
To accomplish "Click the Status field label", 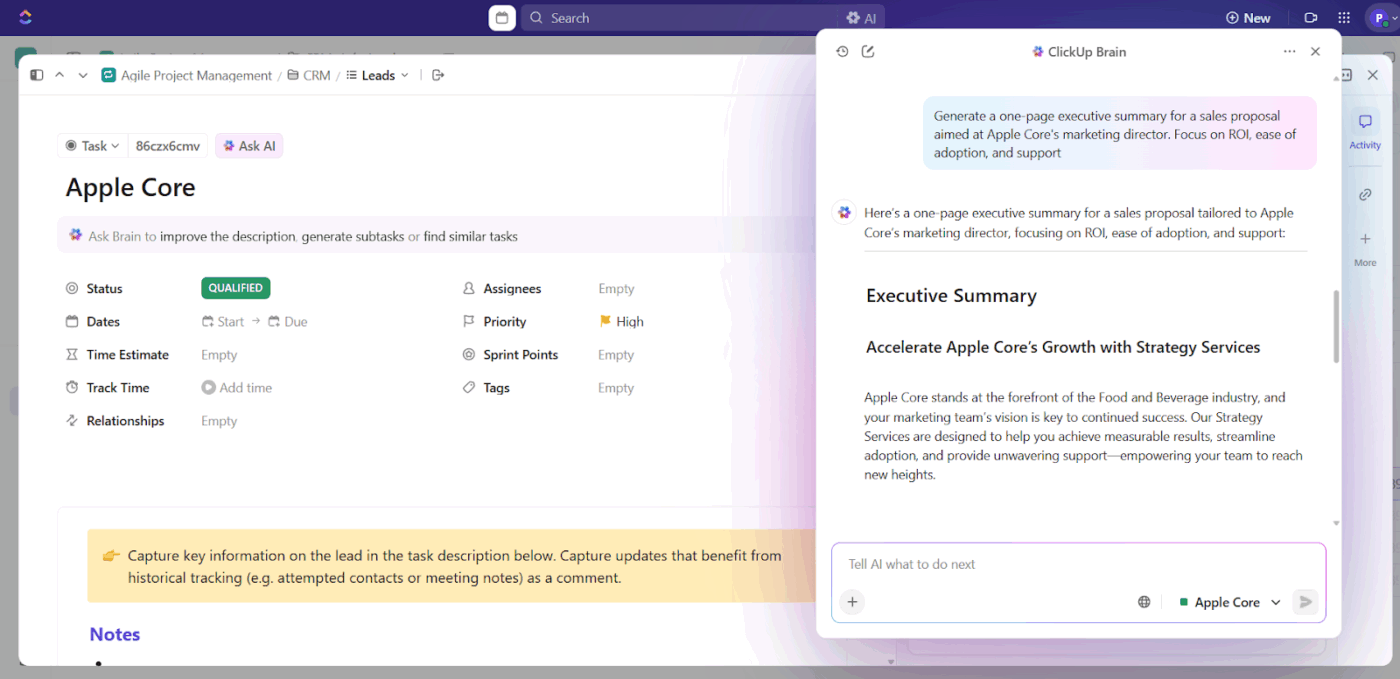I will (104, 289).
